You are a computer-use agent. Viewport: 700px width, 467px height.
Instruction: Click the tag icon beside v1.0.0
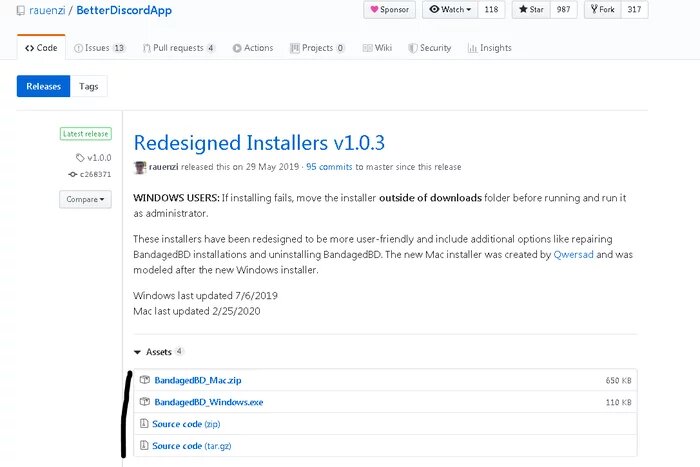click(x=80, y=158)
